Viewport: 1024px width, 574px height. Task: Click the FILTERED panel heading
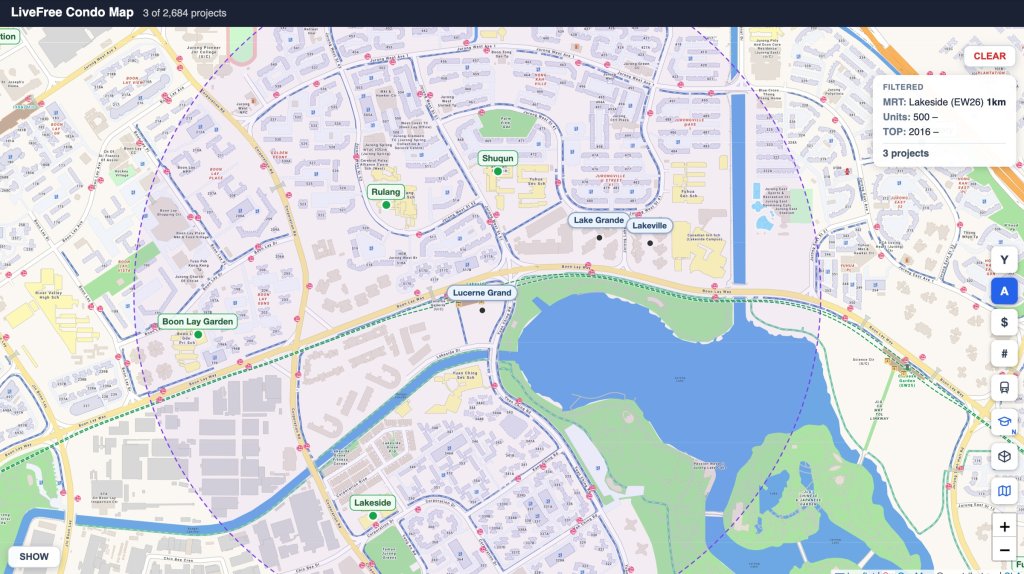(x=903, y=87)
